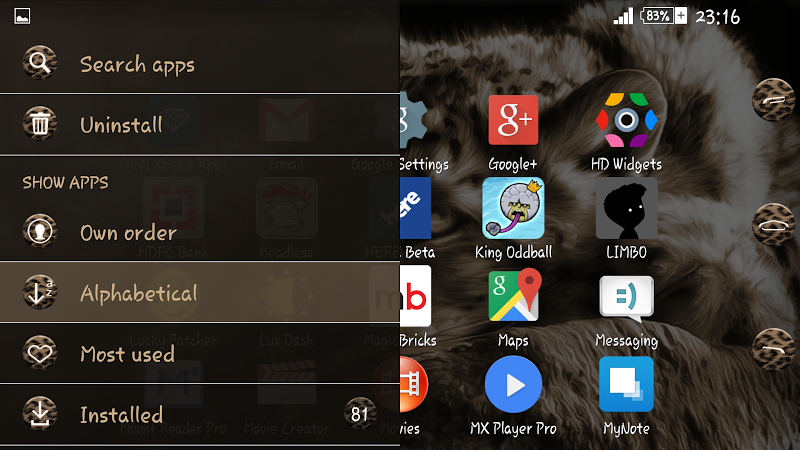The image size is (800, 450).
Task: Select Alphabetical app sorting
Action: click(x=199, y=292)
